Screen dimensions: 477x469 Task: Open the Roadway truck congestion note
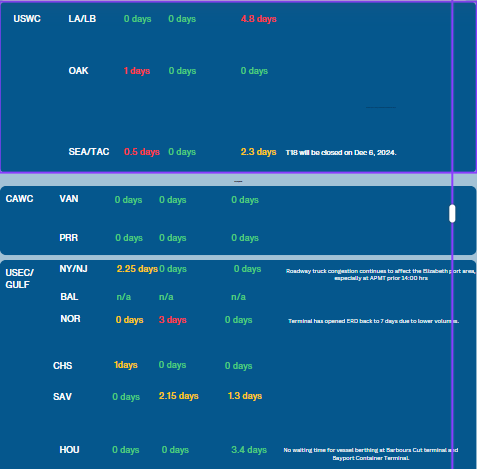coord(381,275)
